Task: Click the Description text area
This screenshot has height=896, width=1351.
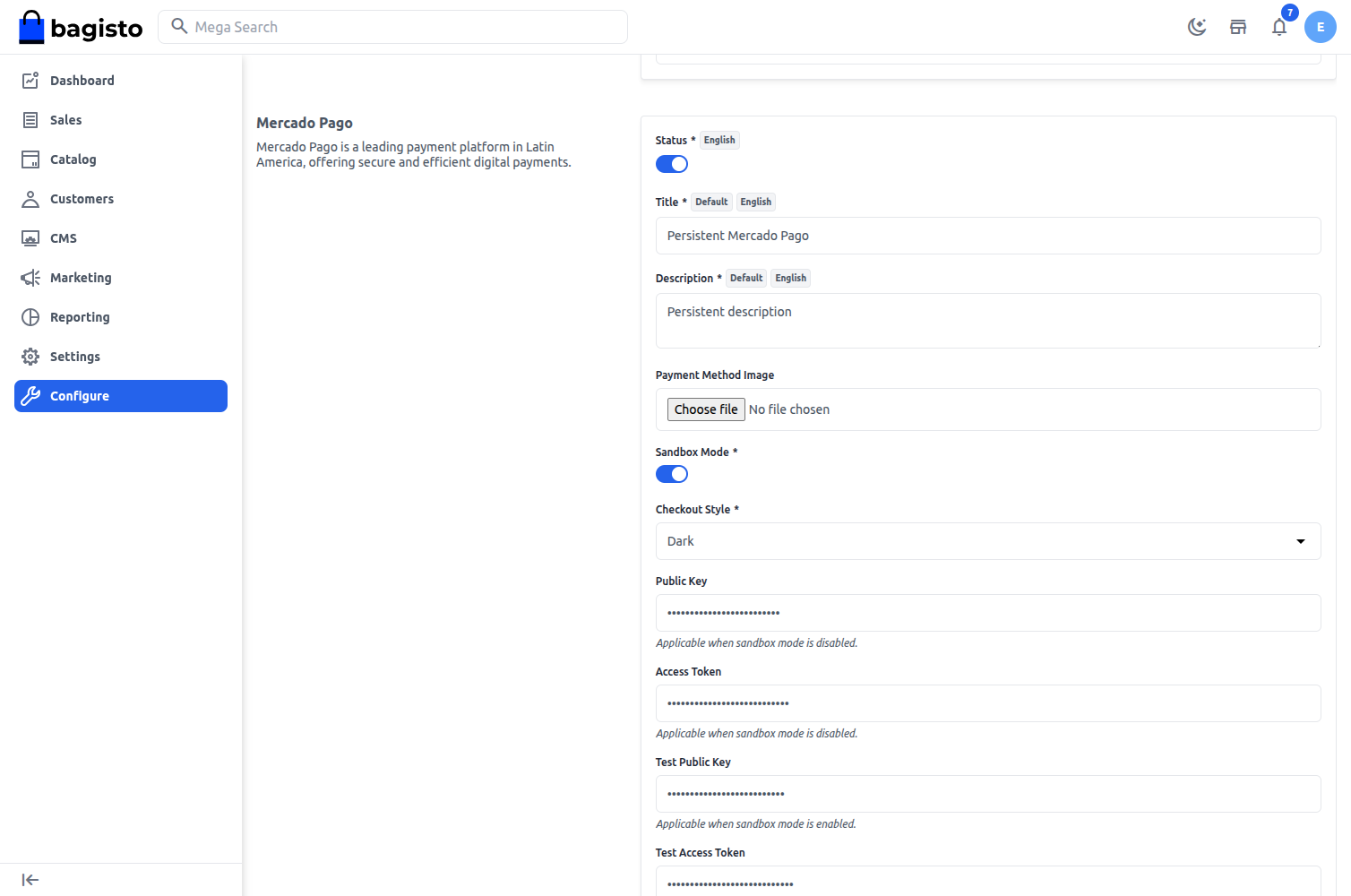Action: coord(988,321)
